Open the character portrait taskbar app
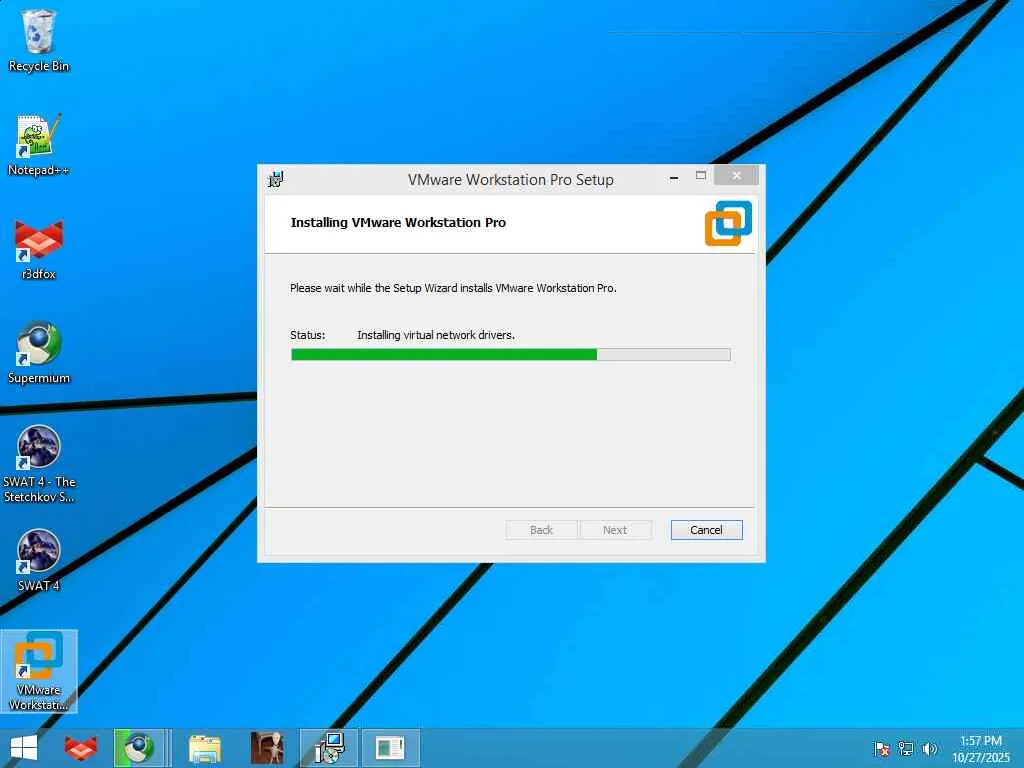Screen dimensions: 1024x768 (266, 748)
